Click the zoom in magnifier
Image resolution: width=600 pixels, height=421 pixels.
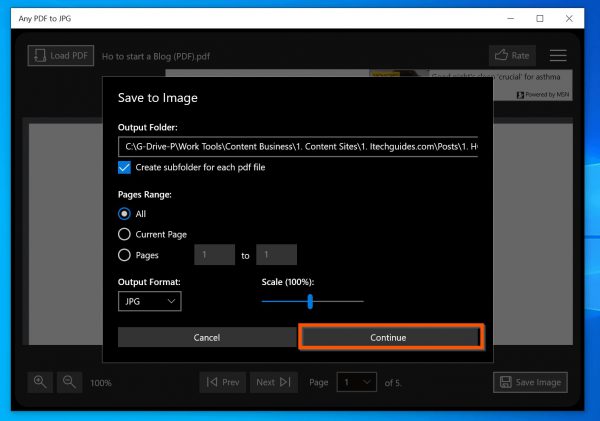tap(41, 381)
